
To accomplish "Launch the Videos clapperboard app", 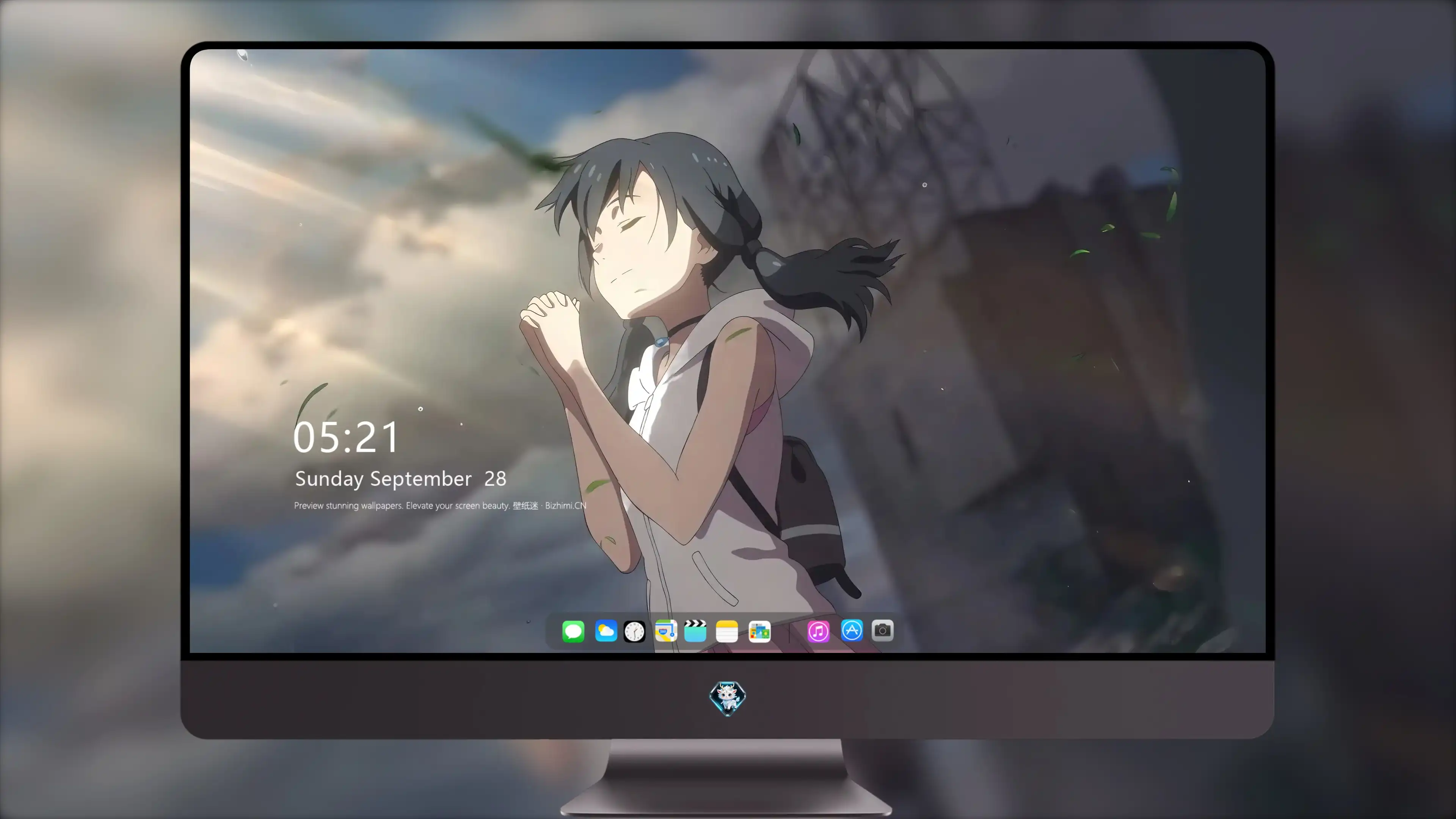I will [695, 631].
